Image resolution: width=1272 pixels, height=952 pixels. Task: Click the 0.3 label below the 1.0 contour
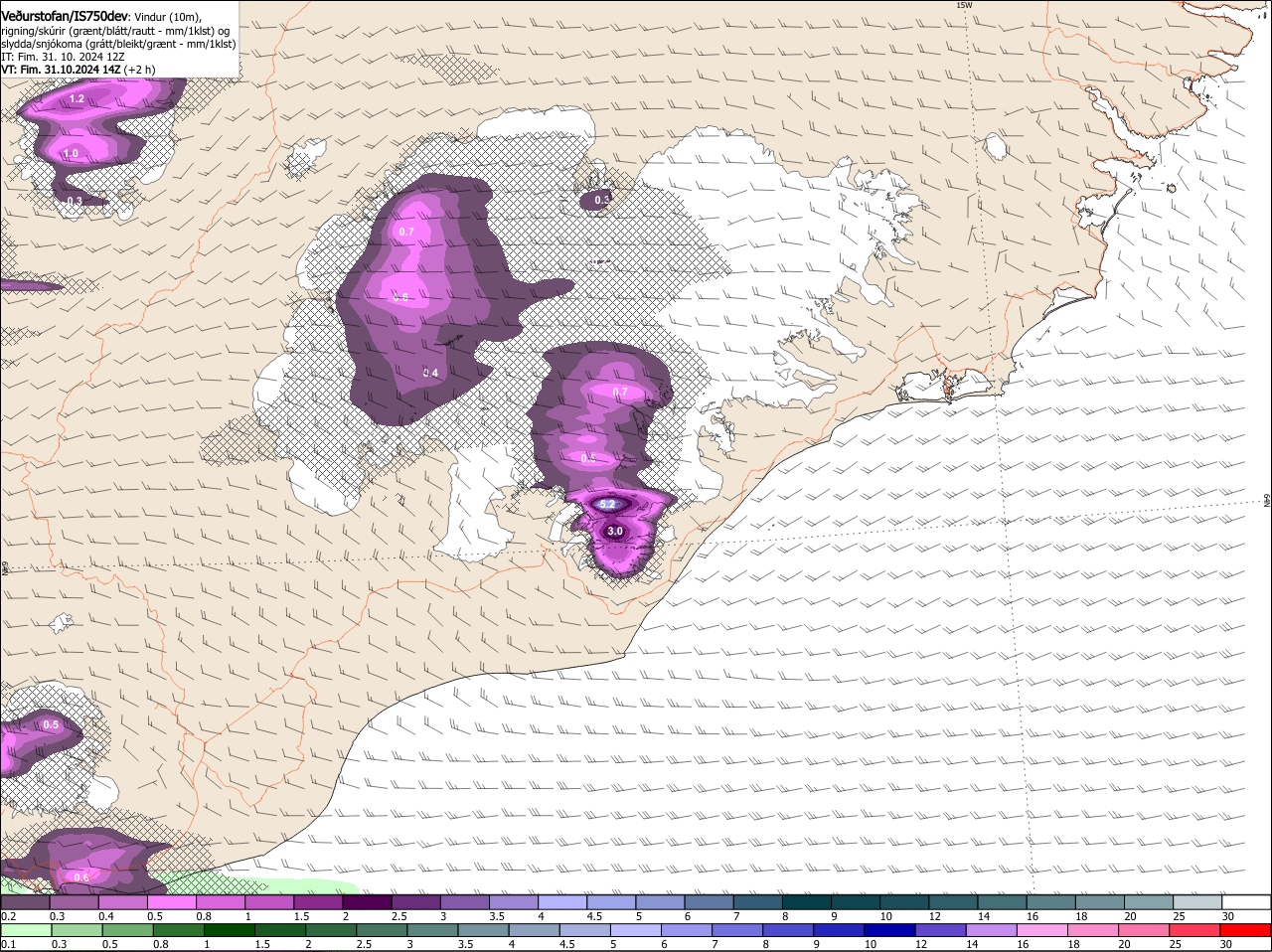point(75,201)
